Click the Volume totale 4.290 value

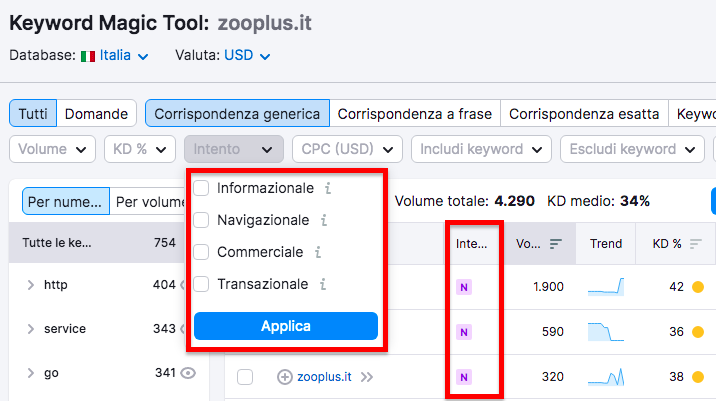point(515,201)
